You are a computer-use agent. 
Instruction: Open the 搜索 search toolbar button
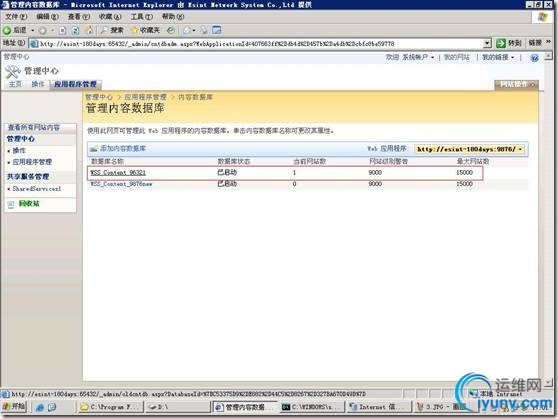pyautogui.click(x=112, y=30)
